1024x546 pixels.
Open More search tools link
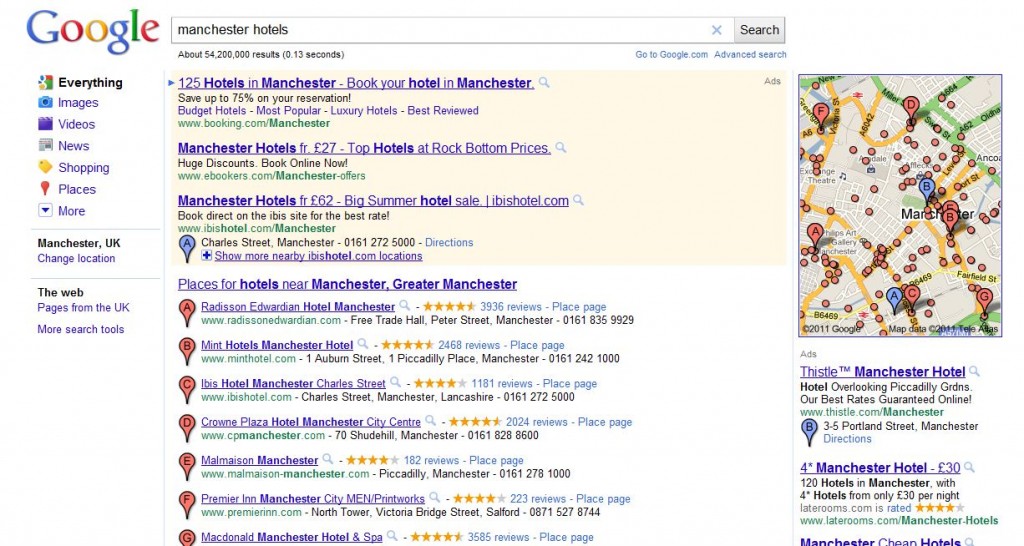80,329
